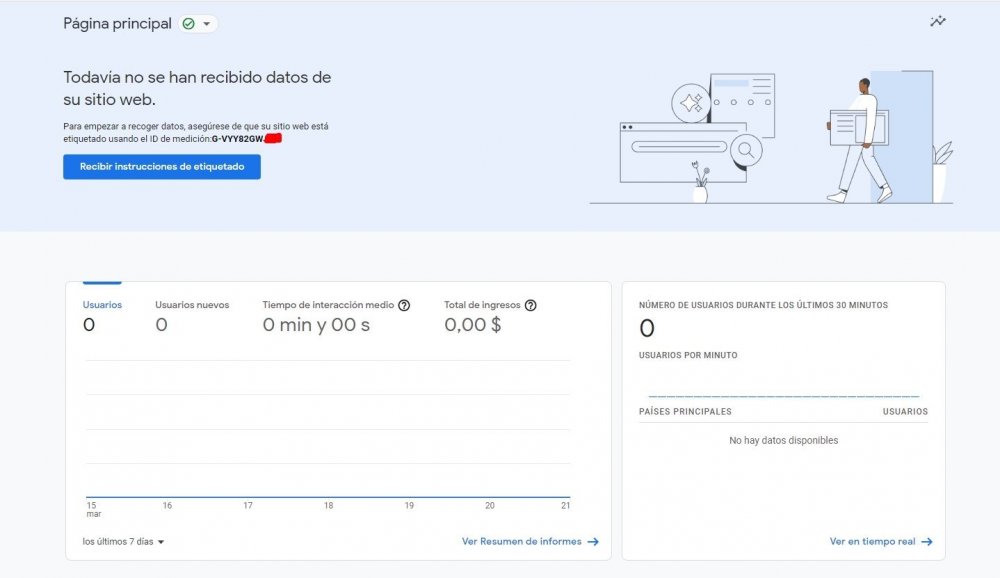
Task: Open help tooltip for Total de ingresos
Action: 531,305
